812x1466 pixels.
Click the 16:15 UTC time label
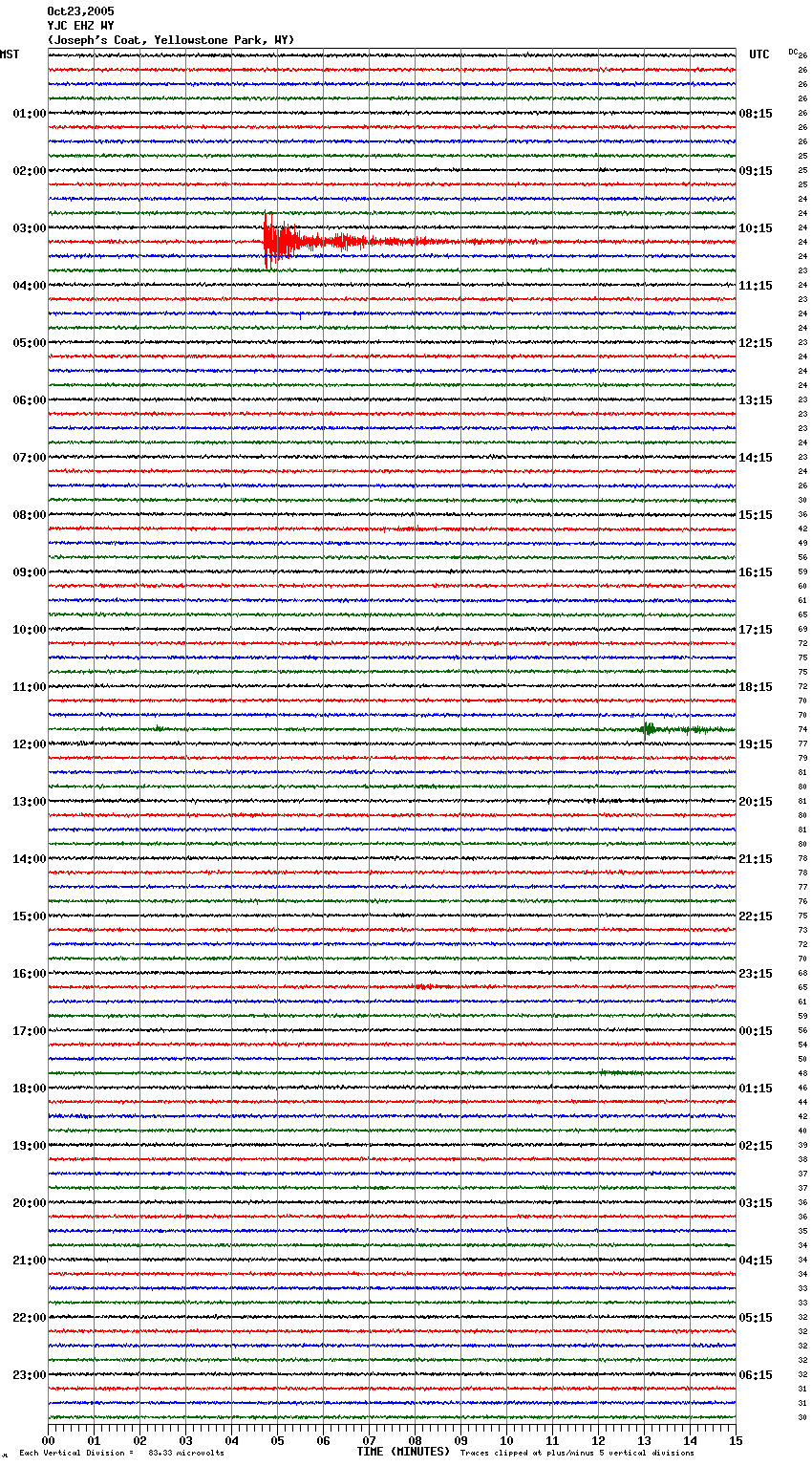point(756,572)
